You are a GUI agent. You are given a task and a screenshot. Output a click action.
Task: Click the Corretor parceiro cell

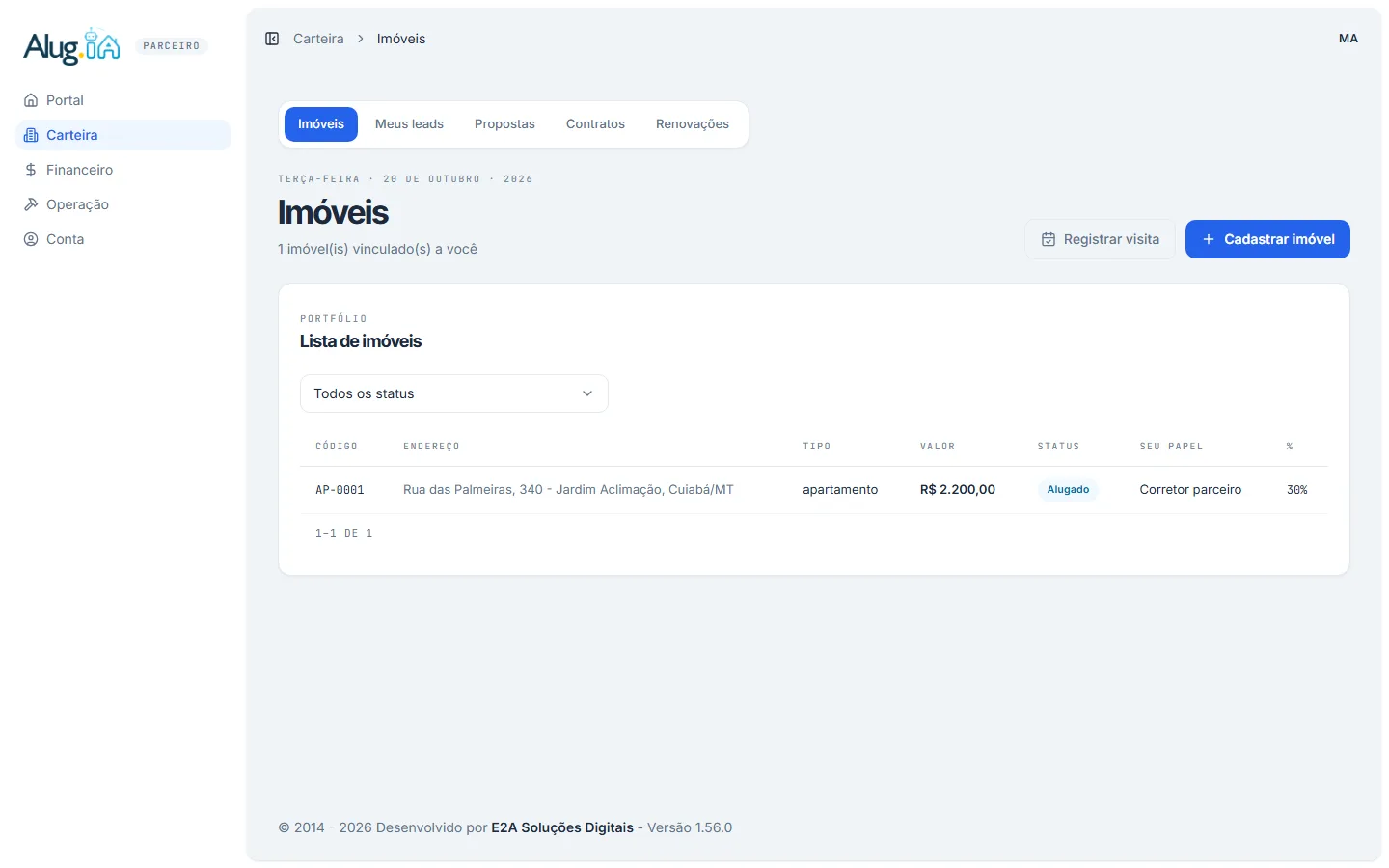point(1190,490)
